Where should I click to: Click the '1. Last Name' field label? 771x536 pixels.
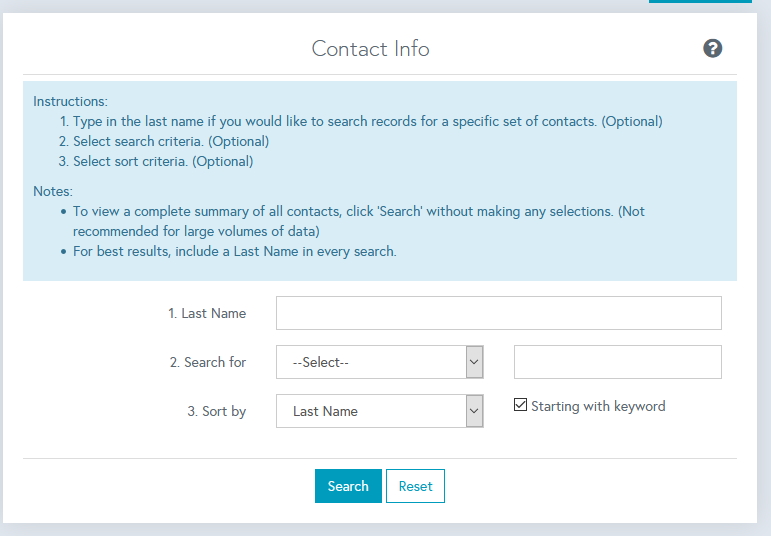pos(207,313)
